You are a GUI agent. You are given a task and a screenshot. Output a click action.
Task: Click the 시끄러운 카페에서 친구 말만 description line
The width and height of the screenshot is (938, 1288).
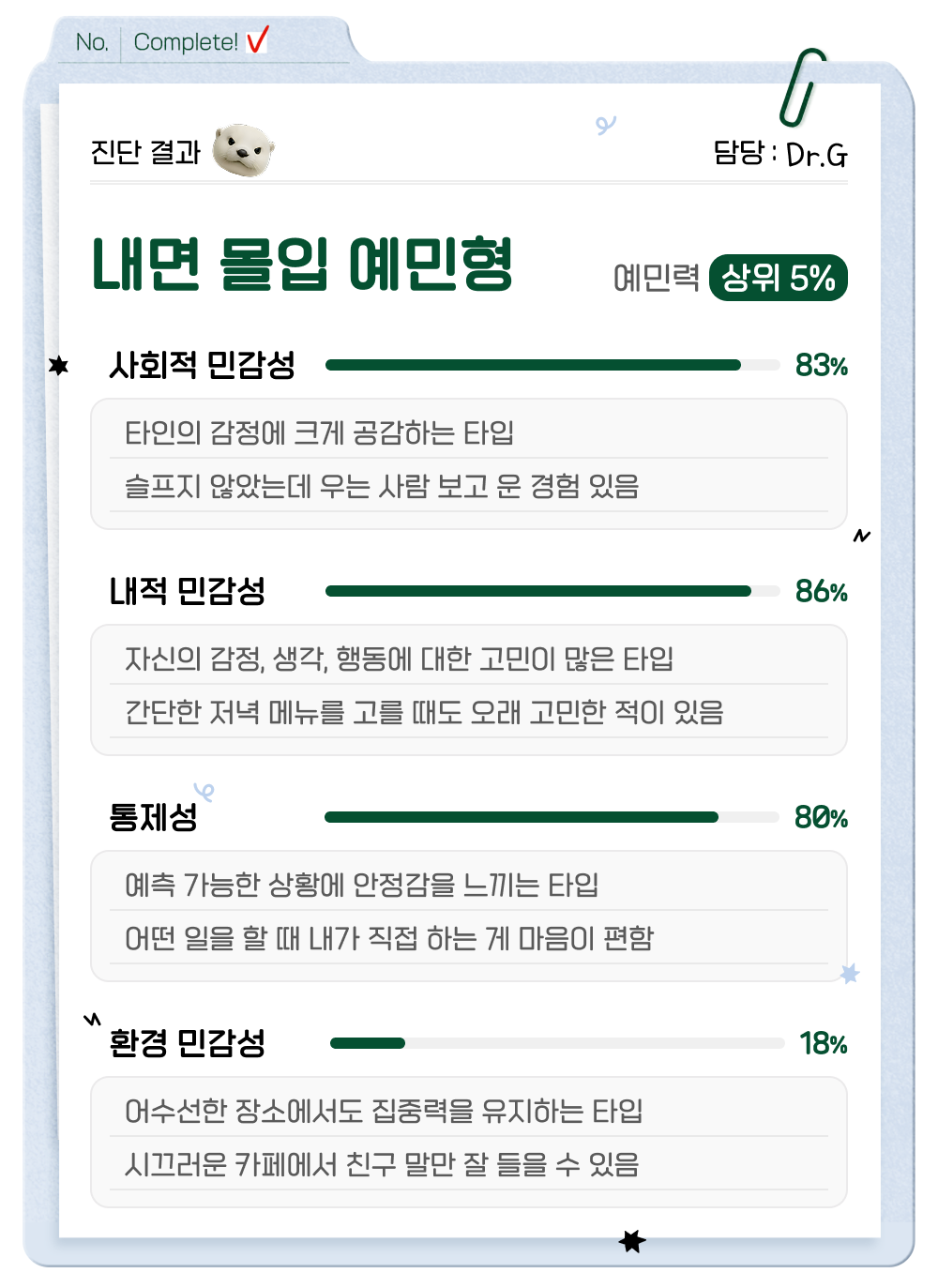tap(382, 1164)
